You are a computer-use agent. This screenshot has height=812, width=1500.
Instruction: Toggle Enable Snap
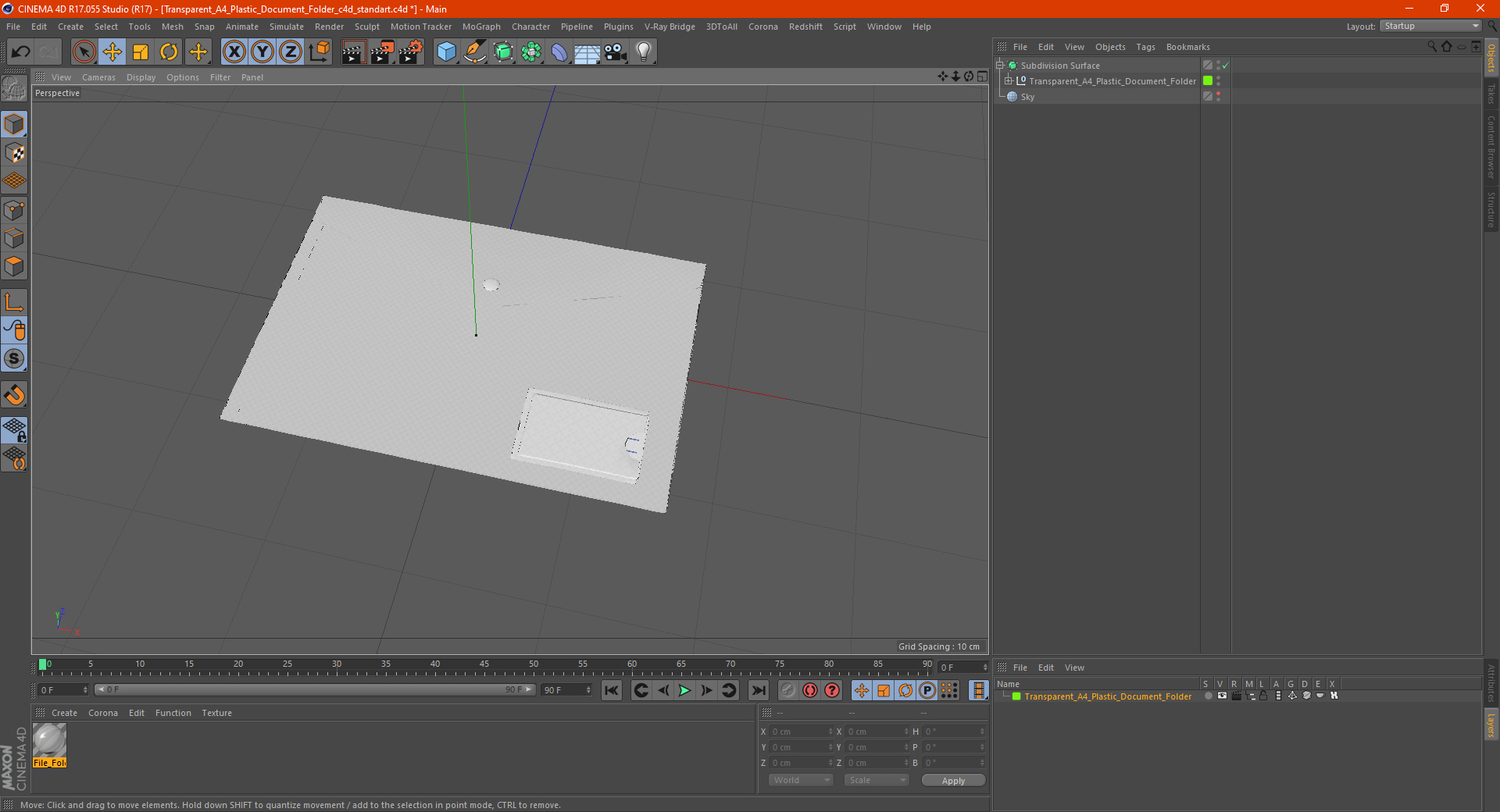(14, 395)
